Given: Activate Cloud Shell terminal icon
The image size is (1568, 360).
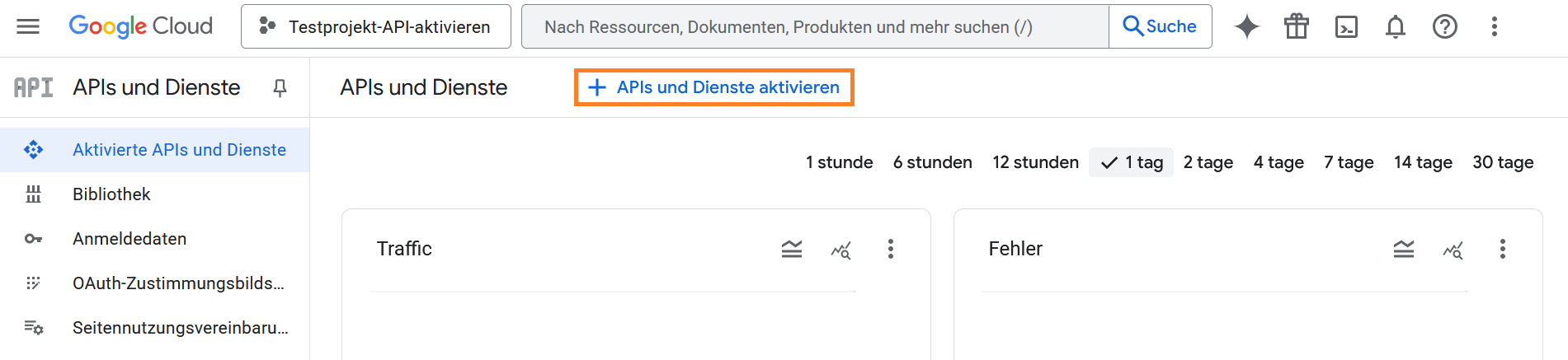Looking at the screenshot, I should [x=1345, y=26].
